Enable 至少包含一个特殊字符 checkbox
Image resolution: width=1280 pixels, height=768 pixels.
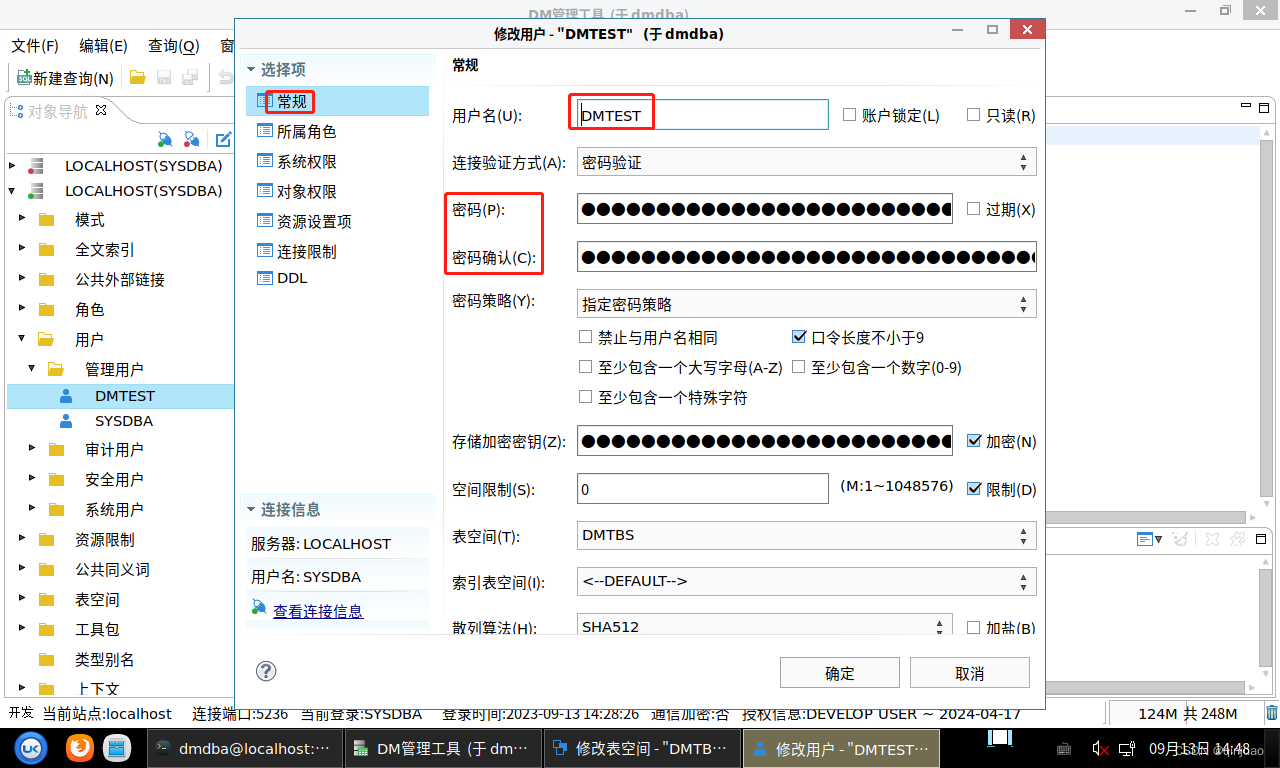click(x=586, y=397)
